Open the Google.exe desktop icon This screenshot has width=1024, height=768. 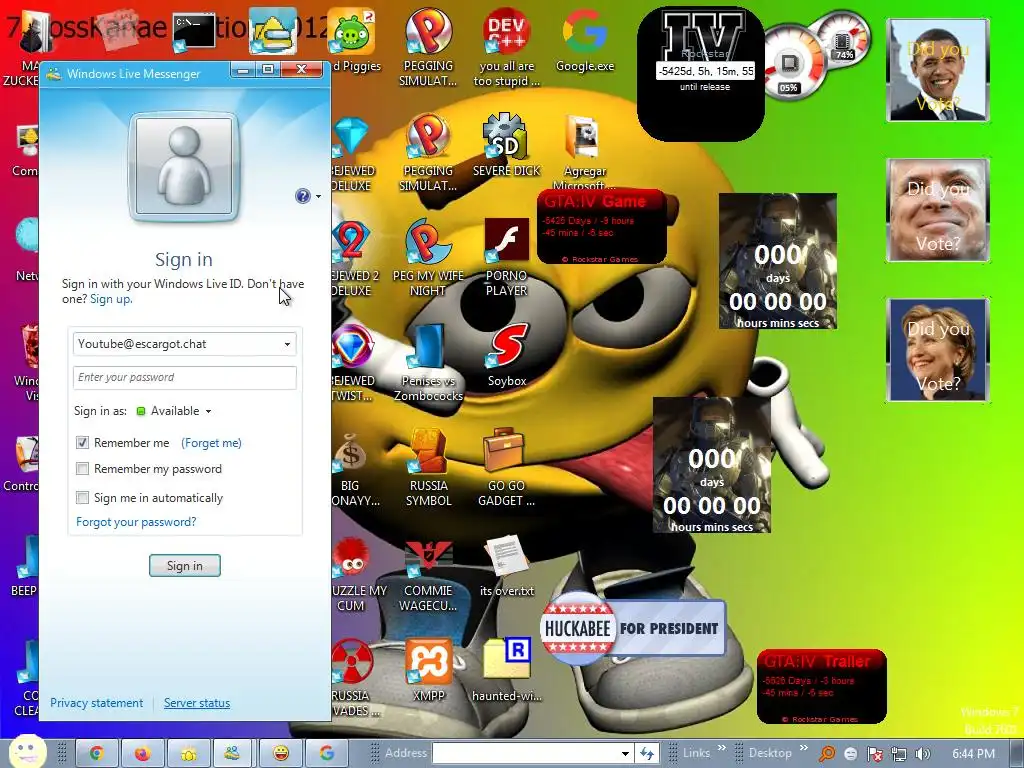[584, 40]
